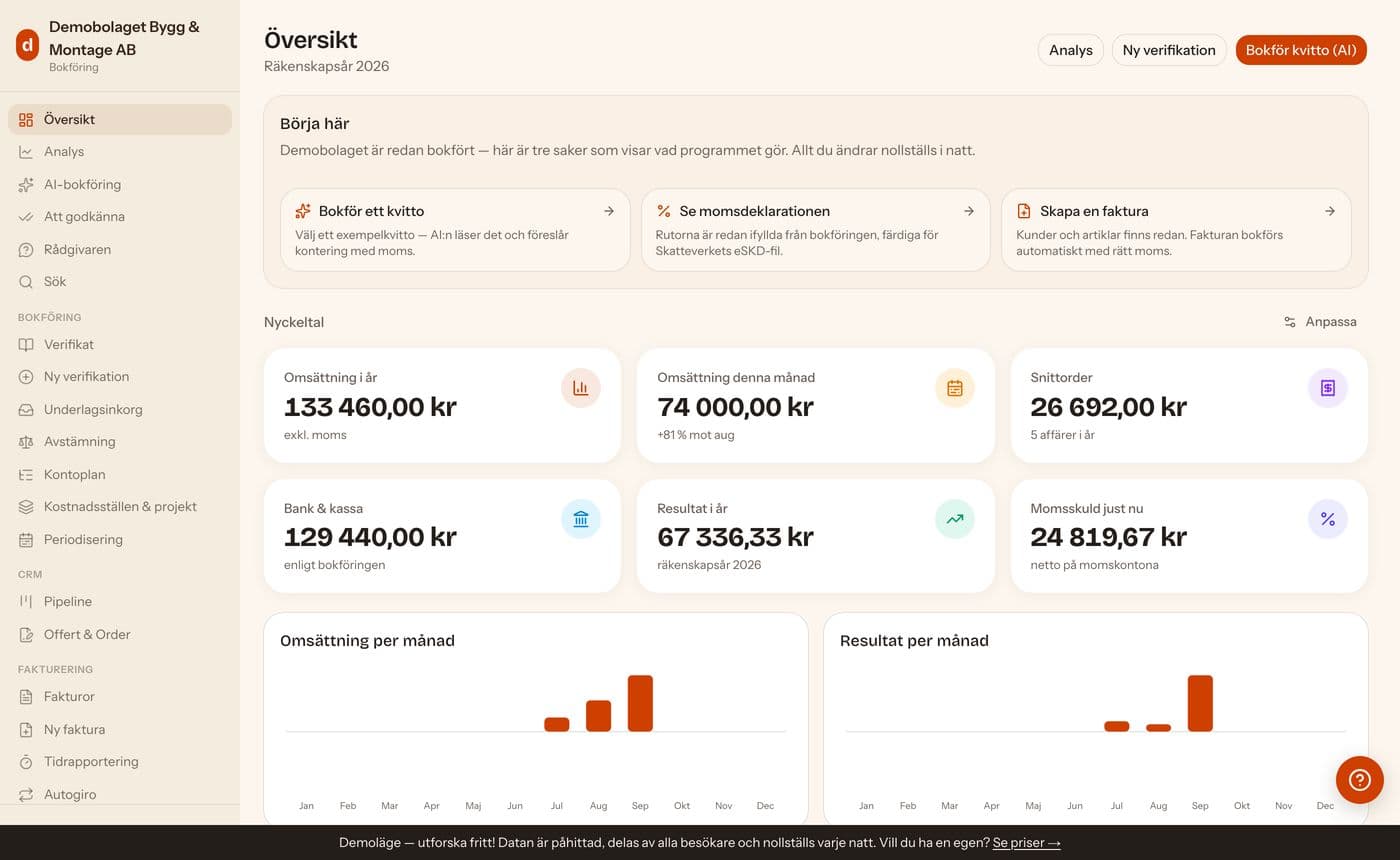The image size is (1400, 860).
Task: Click the Ny faktura file-plus icon
Action: 26,729
